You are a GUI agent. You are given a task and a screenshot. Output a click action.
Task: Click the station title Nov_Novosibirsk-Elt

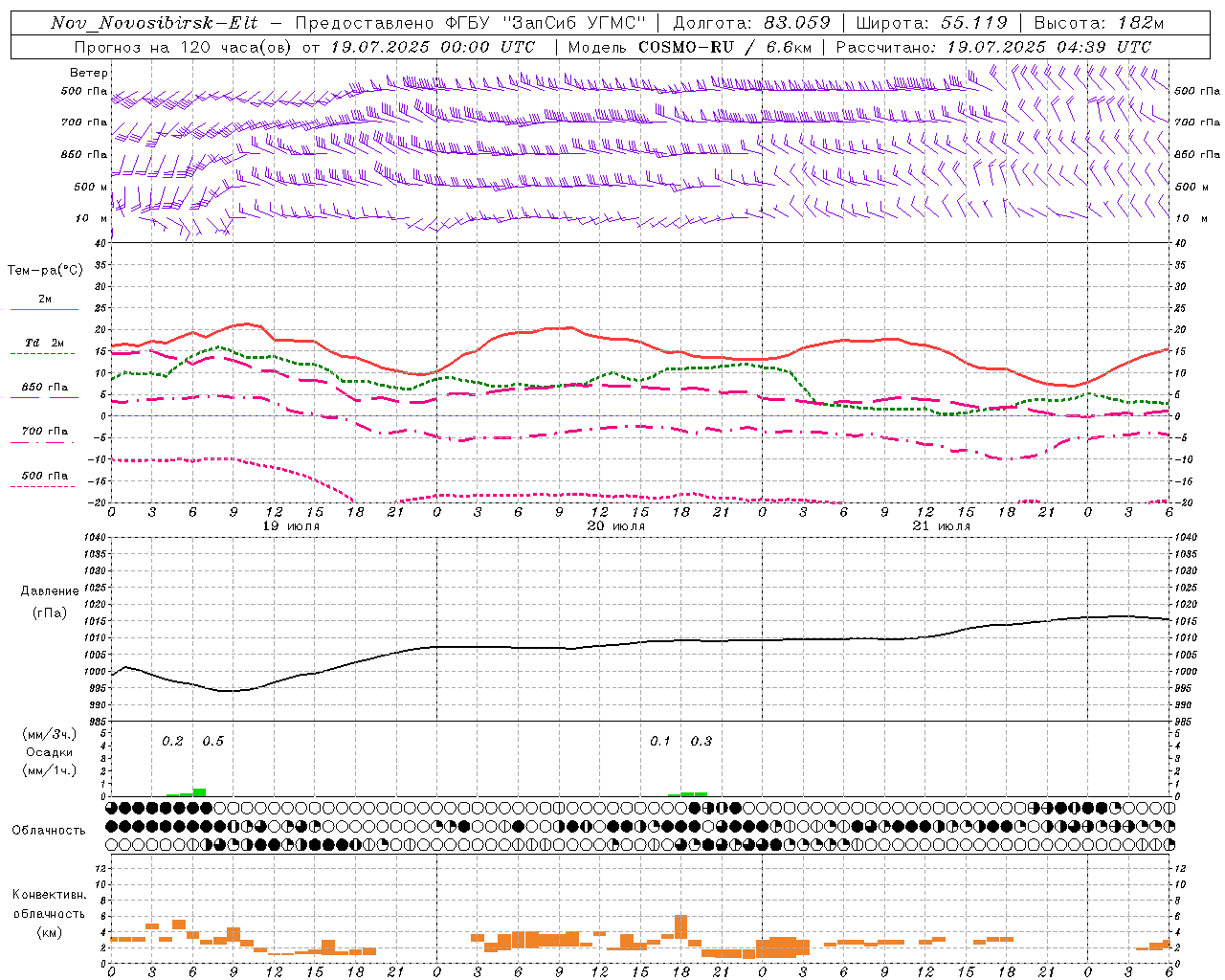click(x=154, y=23)
